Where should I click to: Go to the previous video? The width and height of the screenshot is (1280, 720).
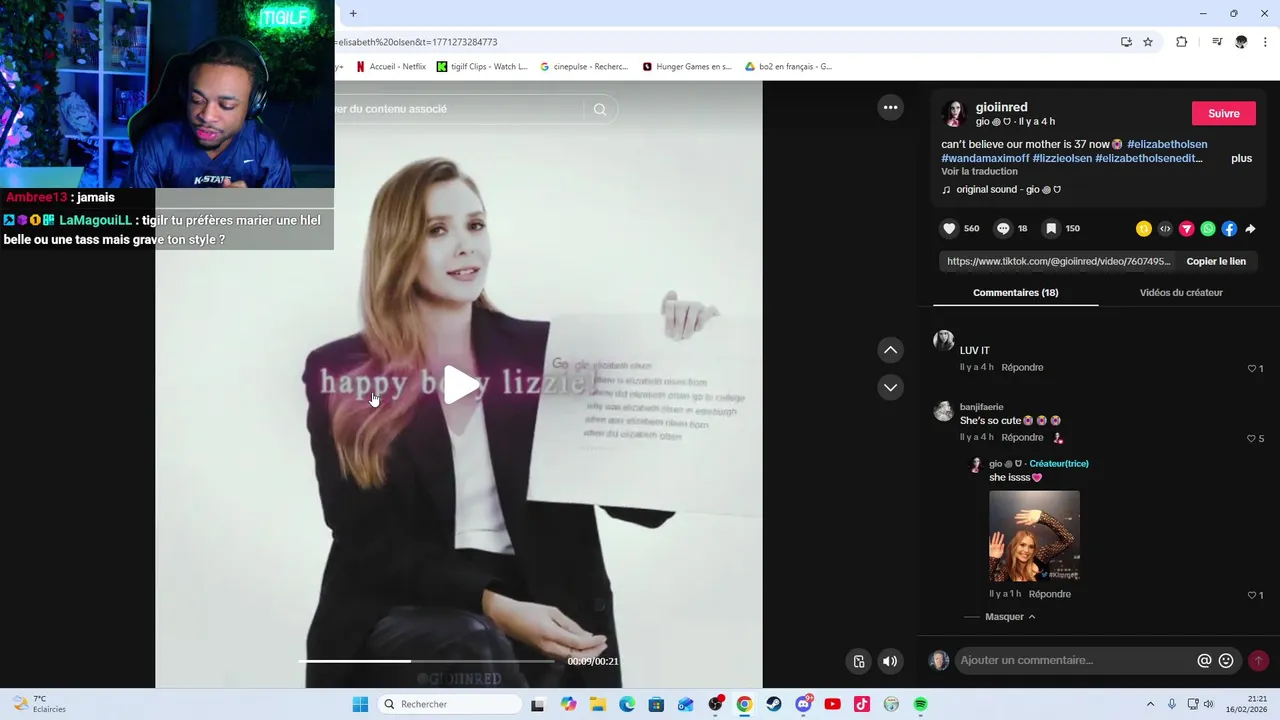890,350
